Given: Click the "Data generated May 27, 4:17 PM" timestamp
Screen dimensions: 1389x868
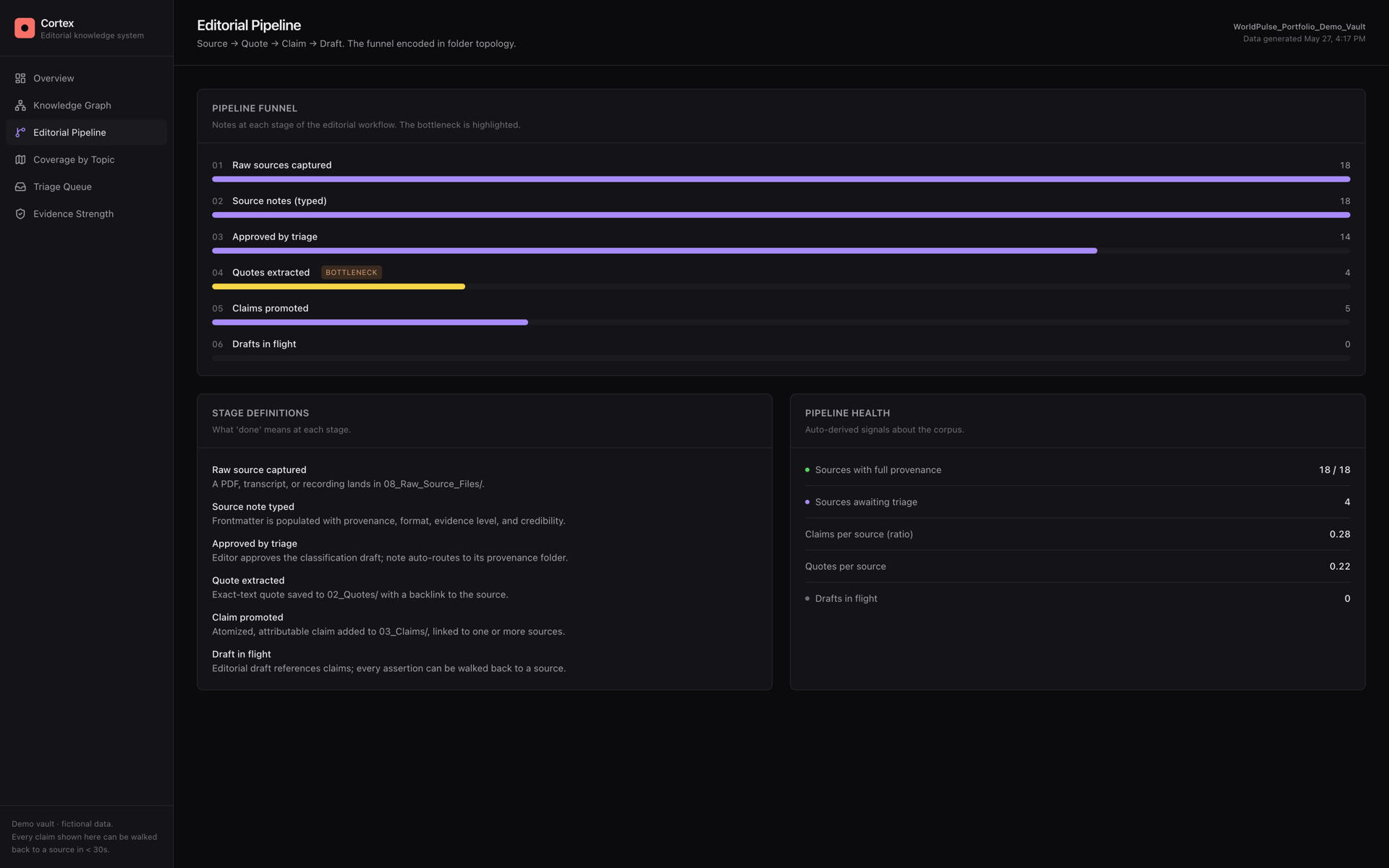Looking at the screenshot, I should [1304, 39].
